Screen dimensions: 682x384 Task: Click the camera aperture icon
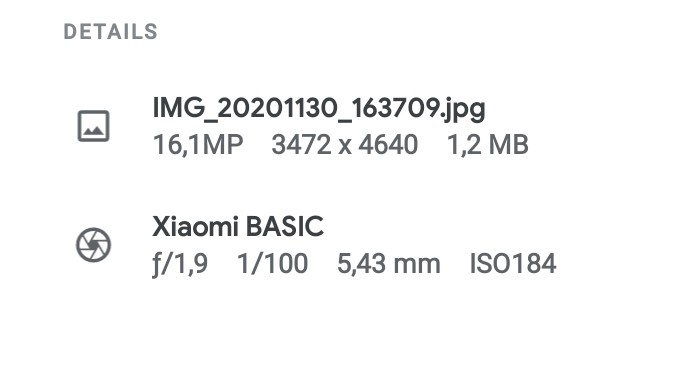pos(94,245)
